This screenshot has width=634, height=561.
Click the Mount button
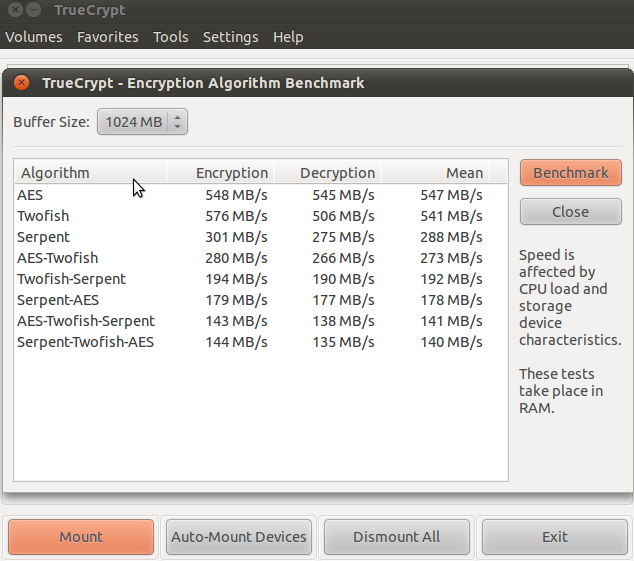[81, 537]
